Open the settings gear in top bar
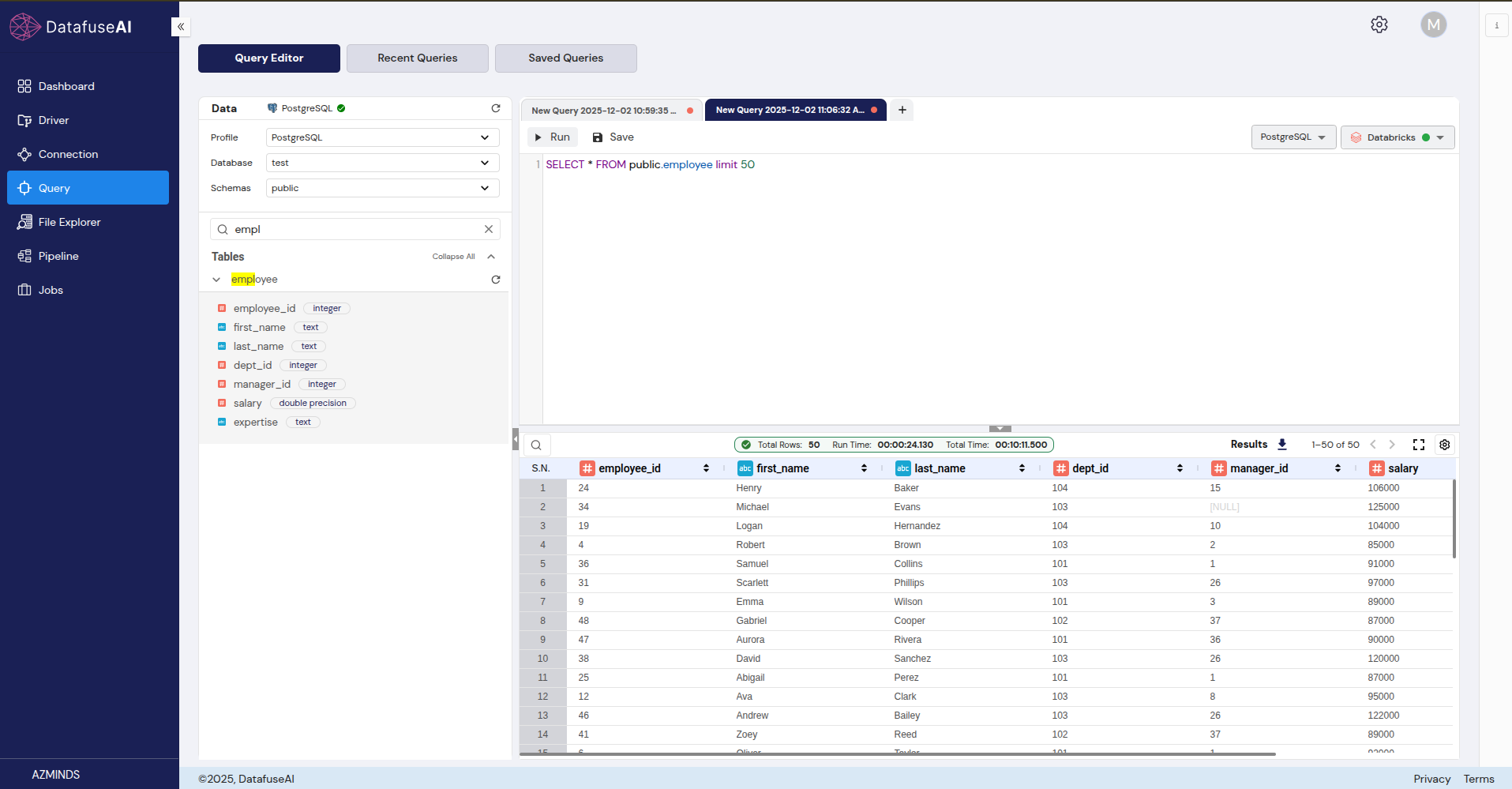Image resolution: width=1512 pixels, height=789 pixels. coord(1379,24)
